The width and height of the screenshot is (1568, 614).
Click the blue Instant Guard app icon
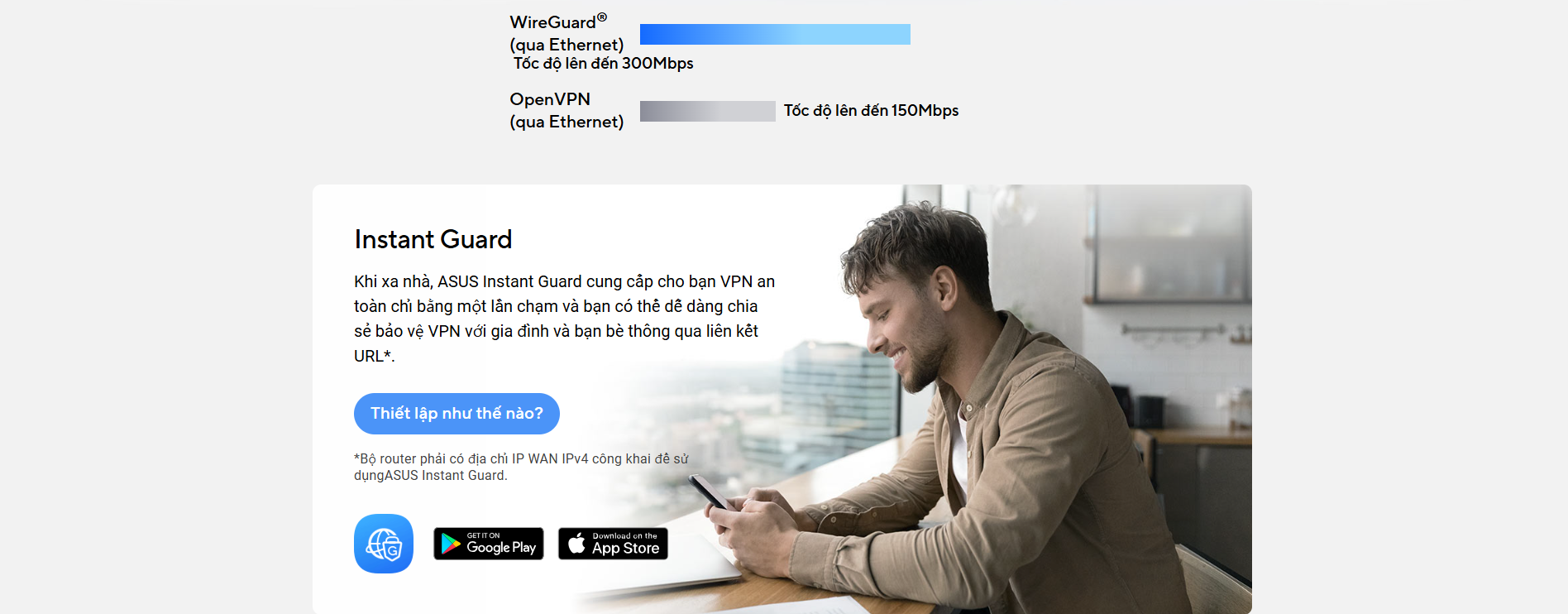click(384, 544)
